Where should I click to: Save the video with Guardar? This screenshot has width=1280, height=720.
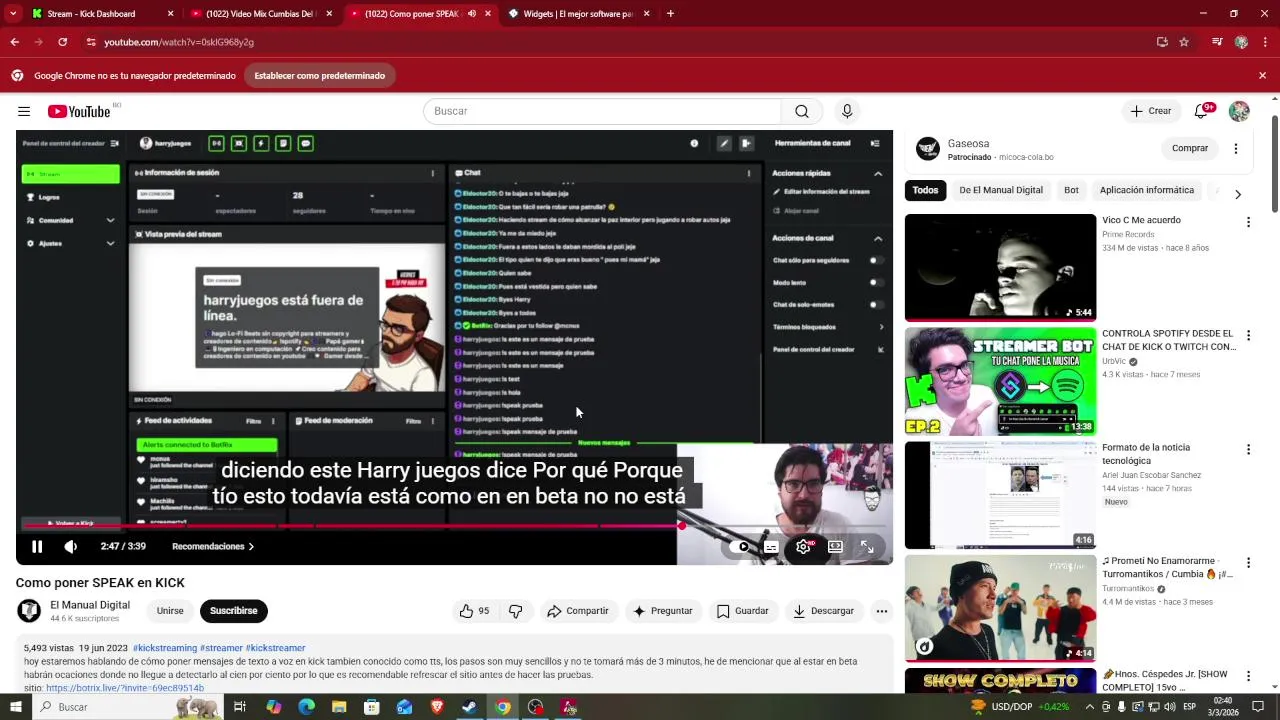click(742, 611)
